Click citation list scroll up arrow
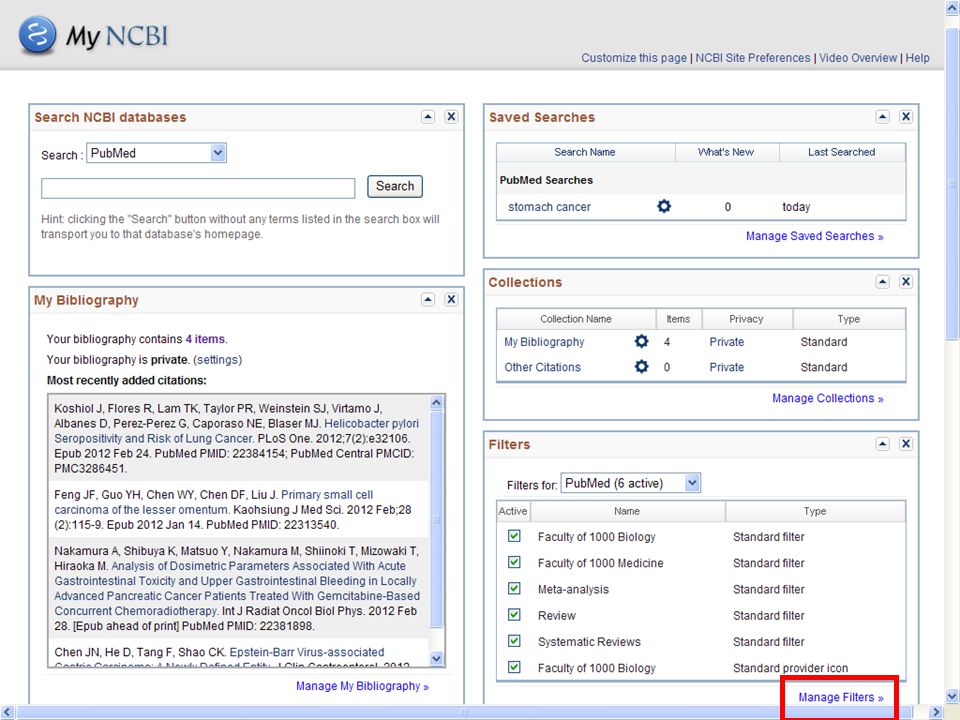 tap(437, 402)
